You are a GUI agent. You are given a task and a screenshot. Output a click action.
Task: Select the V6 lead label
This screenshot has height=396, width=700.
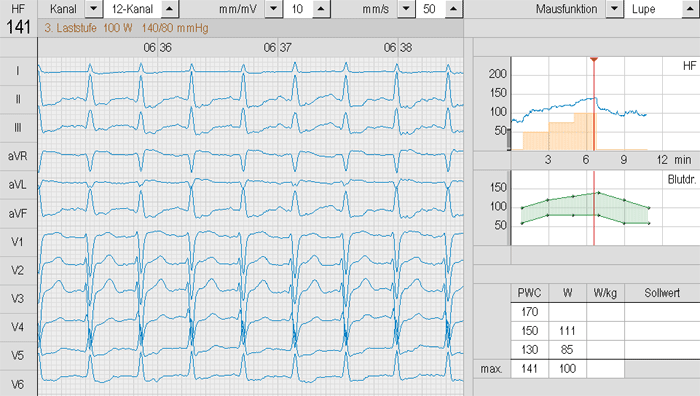pos(18,384)
